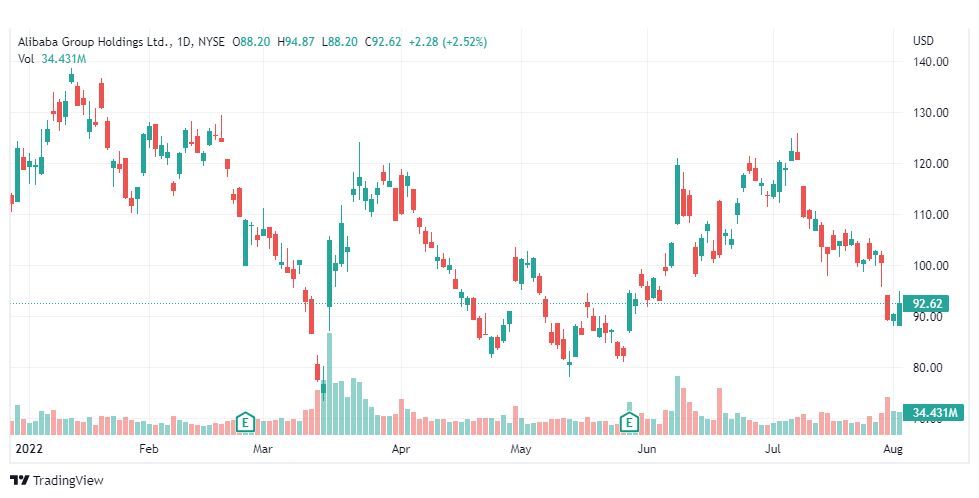Click the USD currency label
The image size is (979, 498).
coord(923,41)
